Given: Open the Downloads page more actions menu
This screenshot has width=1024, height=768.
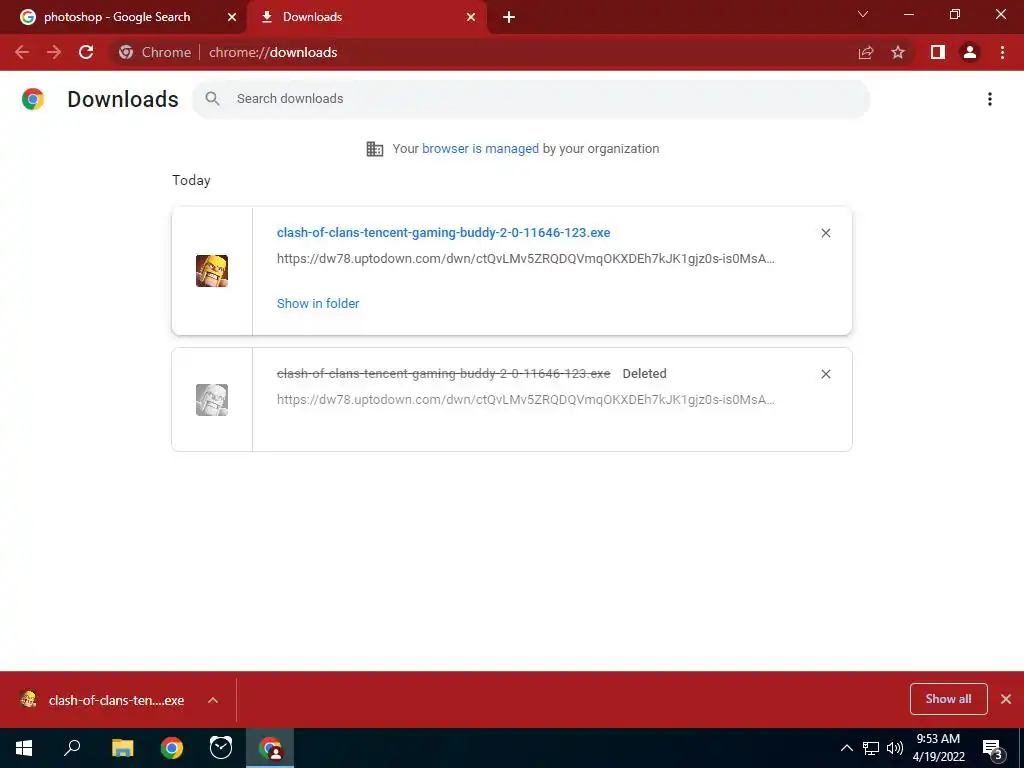Looking at the screenshot, I should [x=990, y=99].
